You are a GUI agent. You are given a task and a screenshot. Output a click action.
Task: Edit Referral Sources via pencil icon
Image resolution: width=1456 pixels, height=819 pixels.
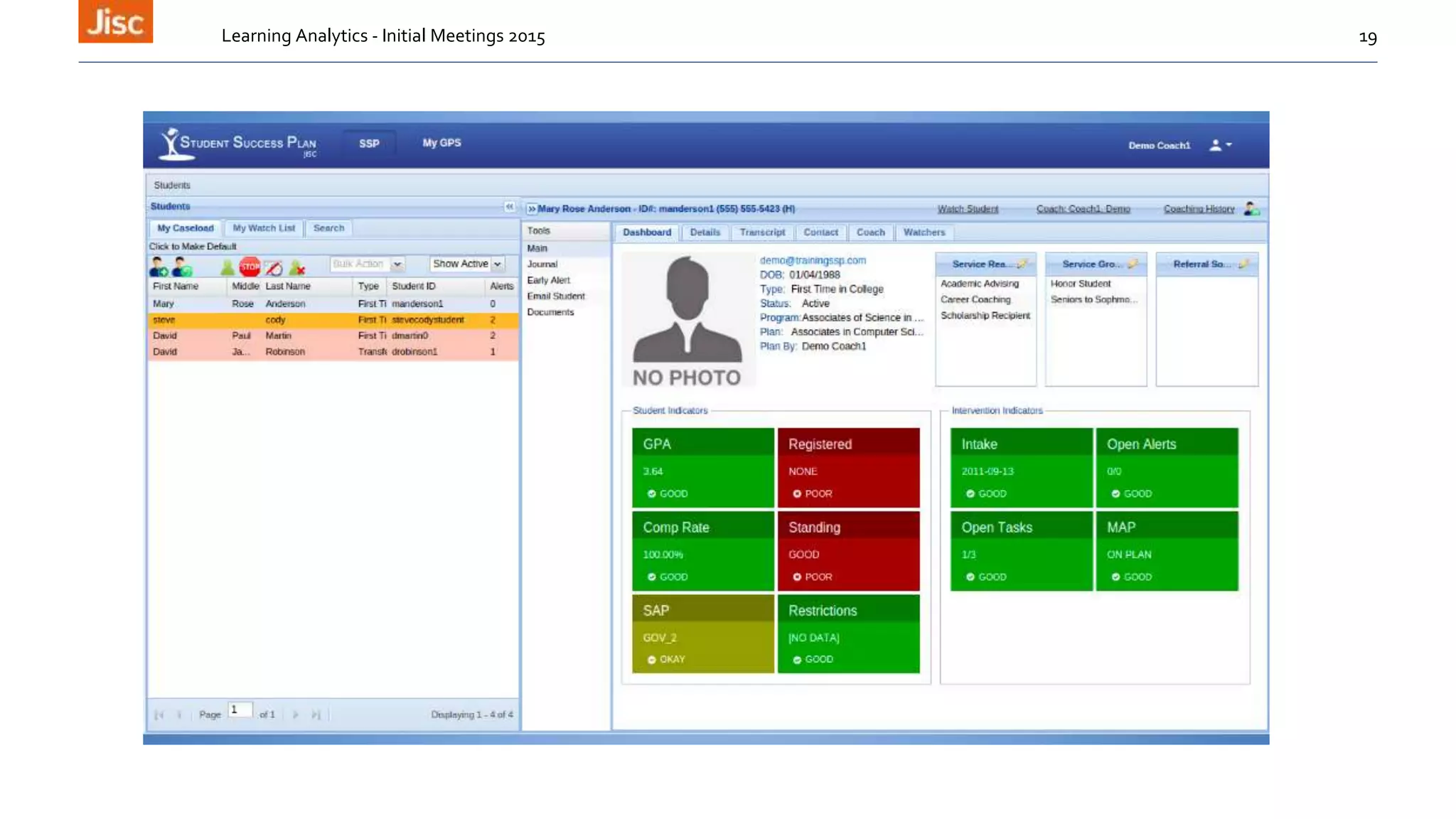point(1243,264)
